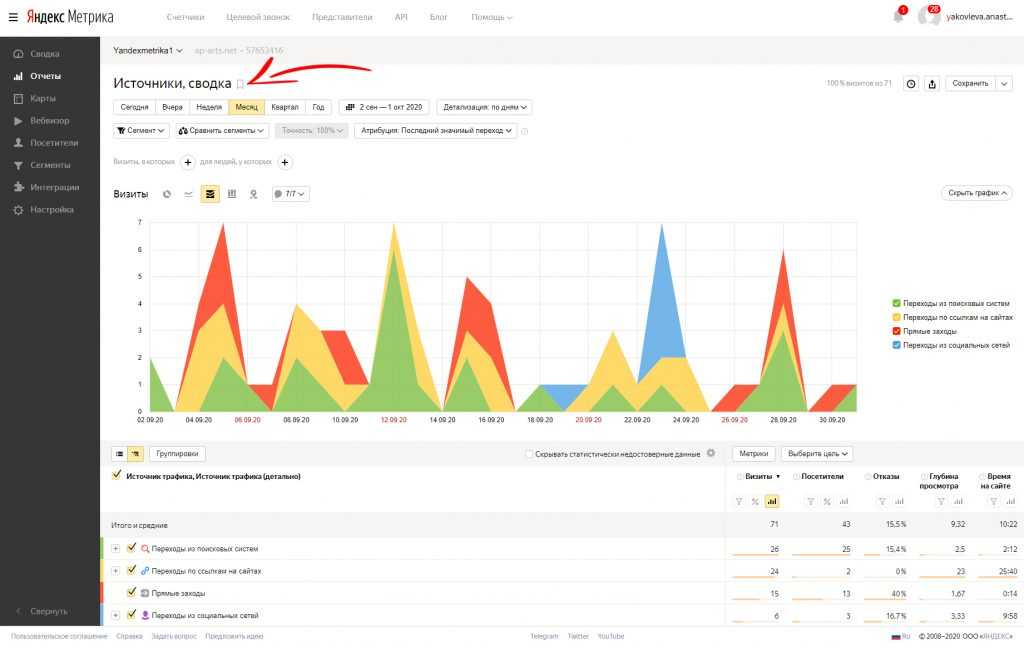This screenshot has width=1024, height=647.
Task: Switch the table to flat list view
Action: point(120,454)
